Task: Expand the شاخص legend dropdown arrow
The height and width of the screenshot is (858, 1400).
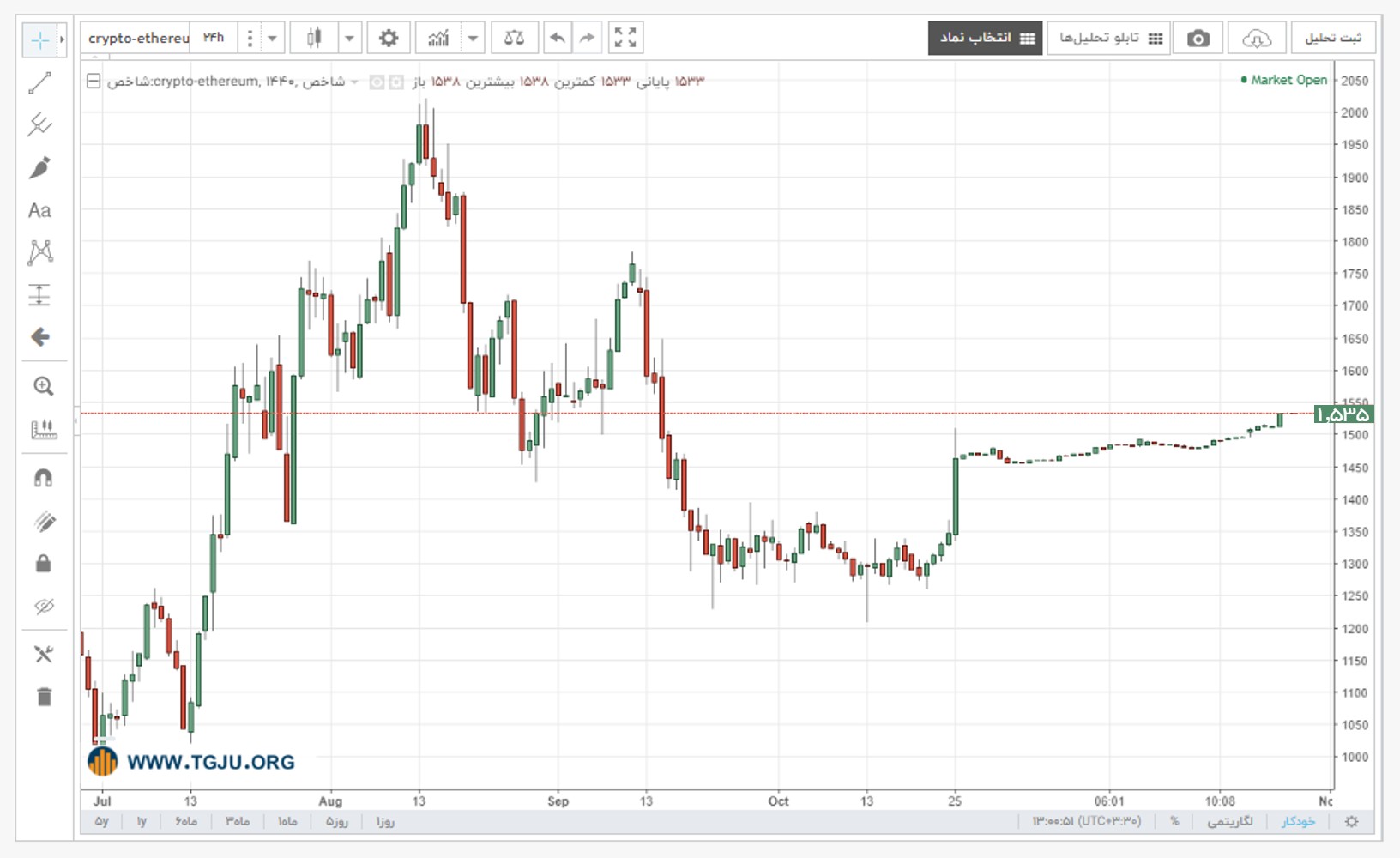Action: 354,82
